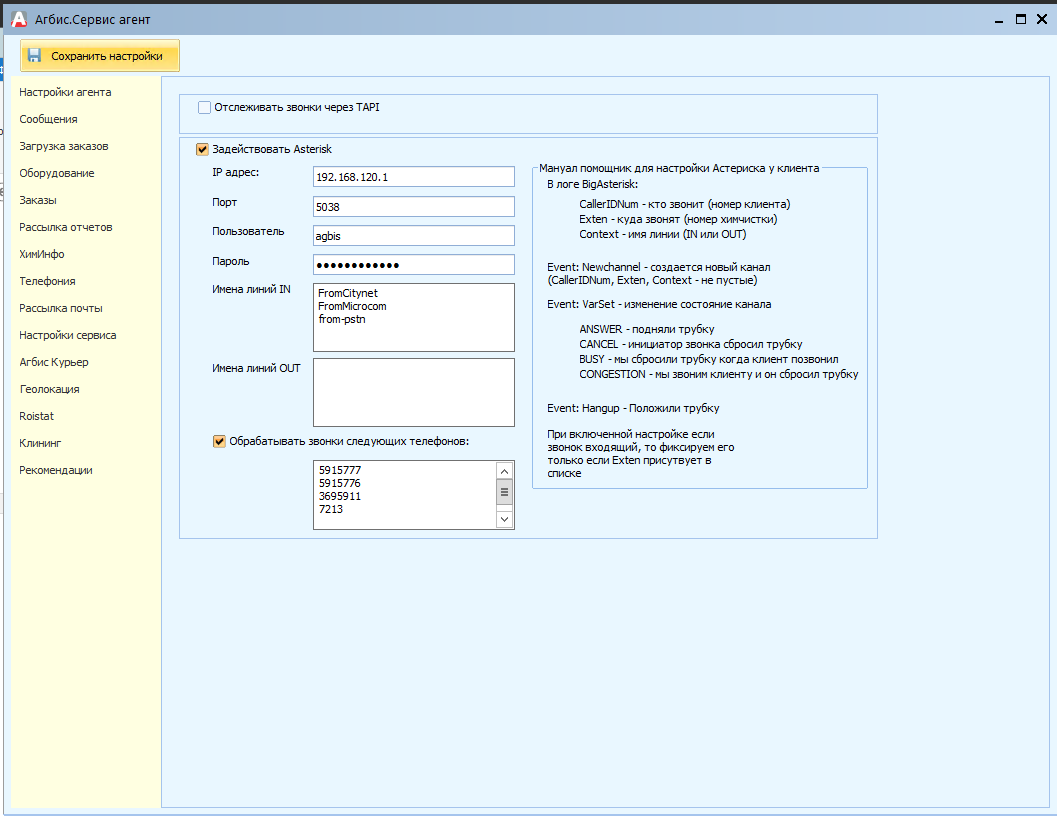Click phone number 5915777 in list
1057x816 pixels.
point(340,470)
